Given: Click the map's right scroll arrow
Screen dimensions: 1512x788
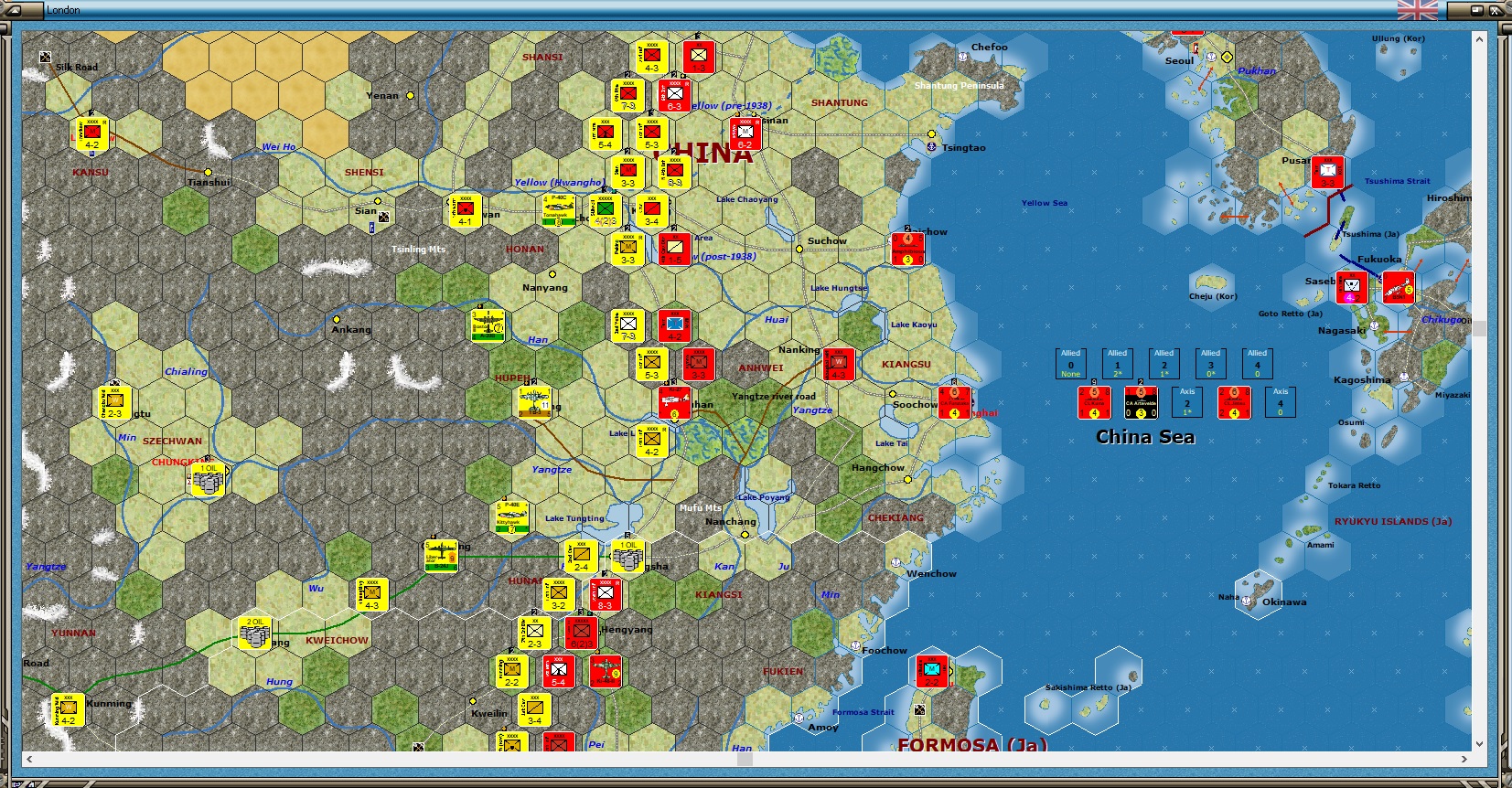Looking at the screenshot, I should tap(1464, 759).
